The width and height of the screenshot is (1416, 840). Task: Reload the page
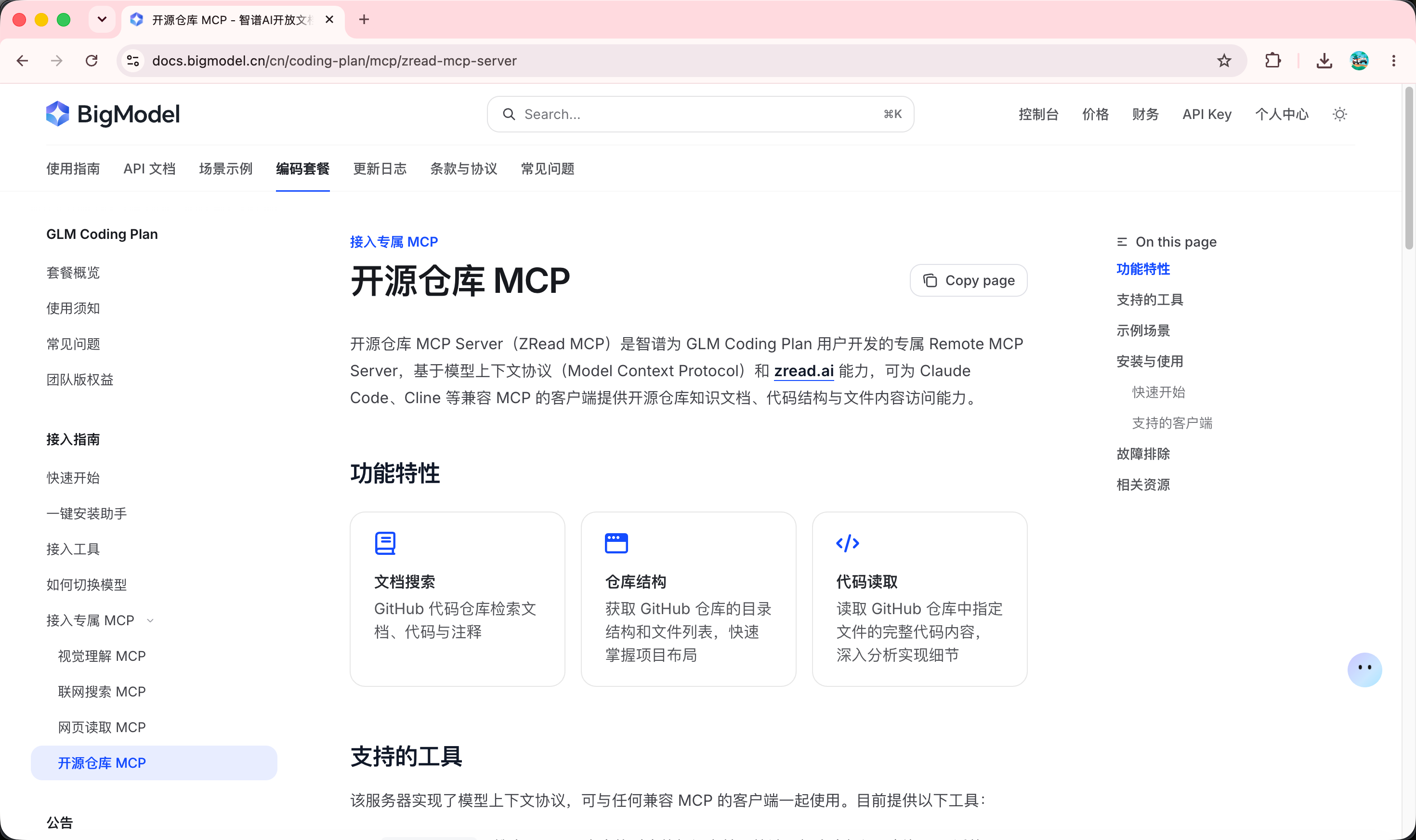point(92,61)
